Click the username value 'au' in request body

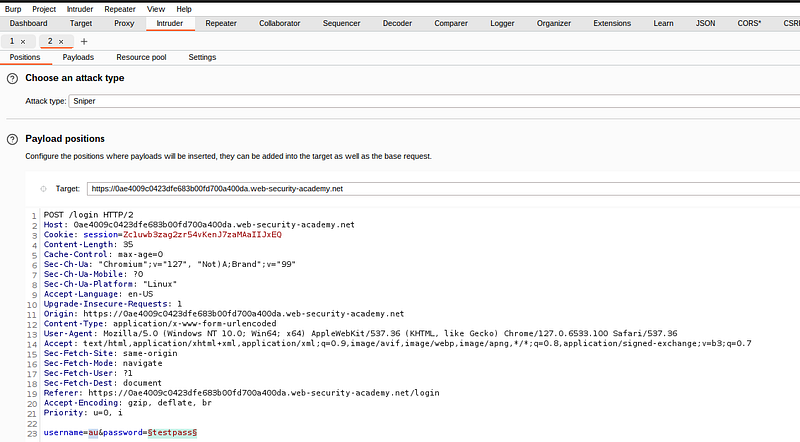(x=93, y=433)
